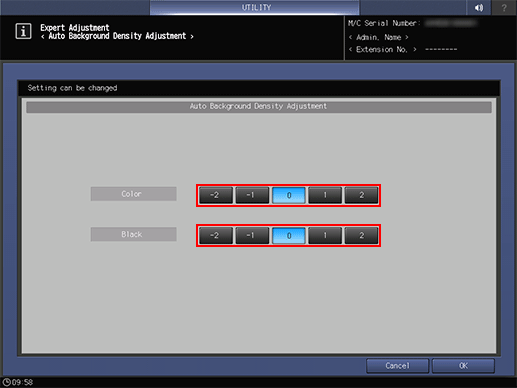This screenshot has width=517, height=388.
Task: Set Color density to -1
Action: pos(252,195)
